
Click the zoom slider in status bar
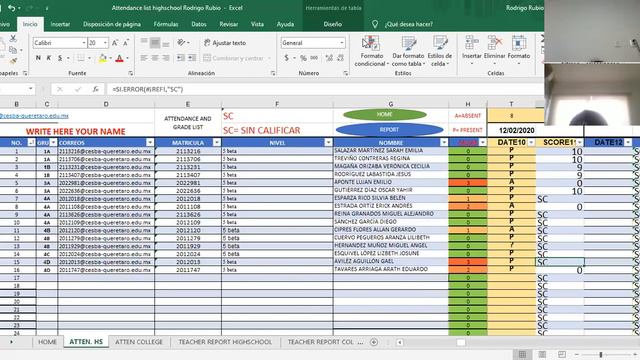pos(601,355)
